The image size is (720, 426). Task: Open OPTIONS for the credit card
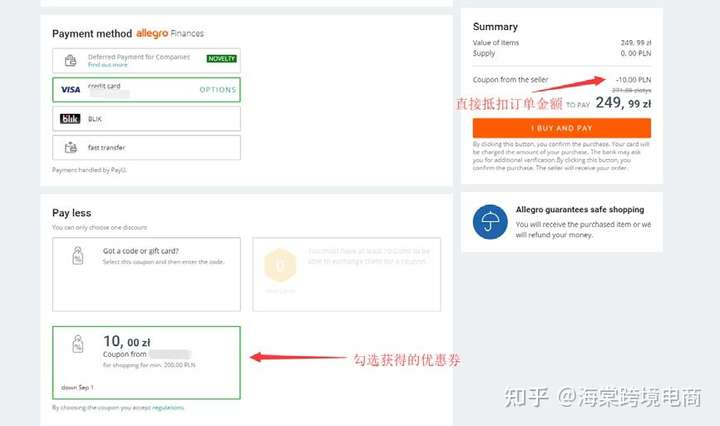pos(218,90)
